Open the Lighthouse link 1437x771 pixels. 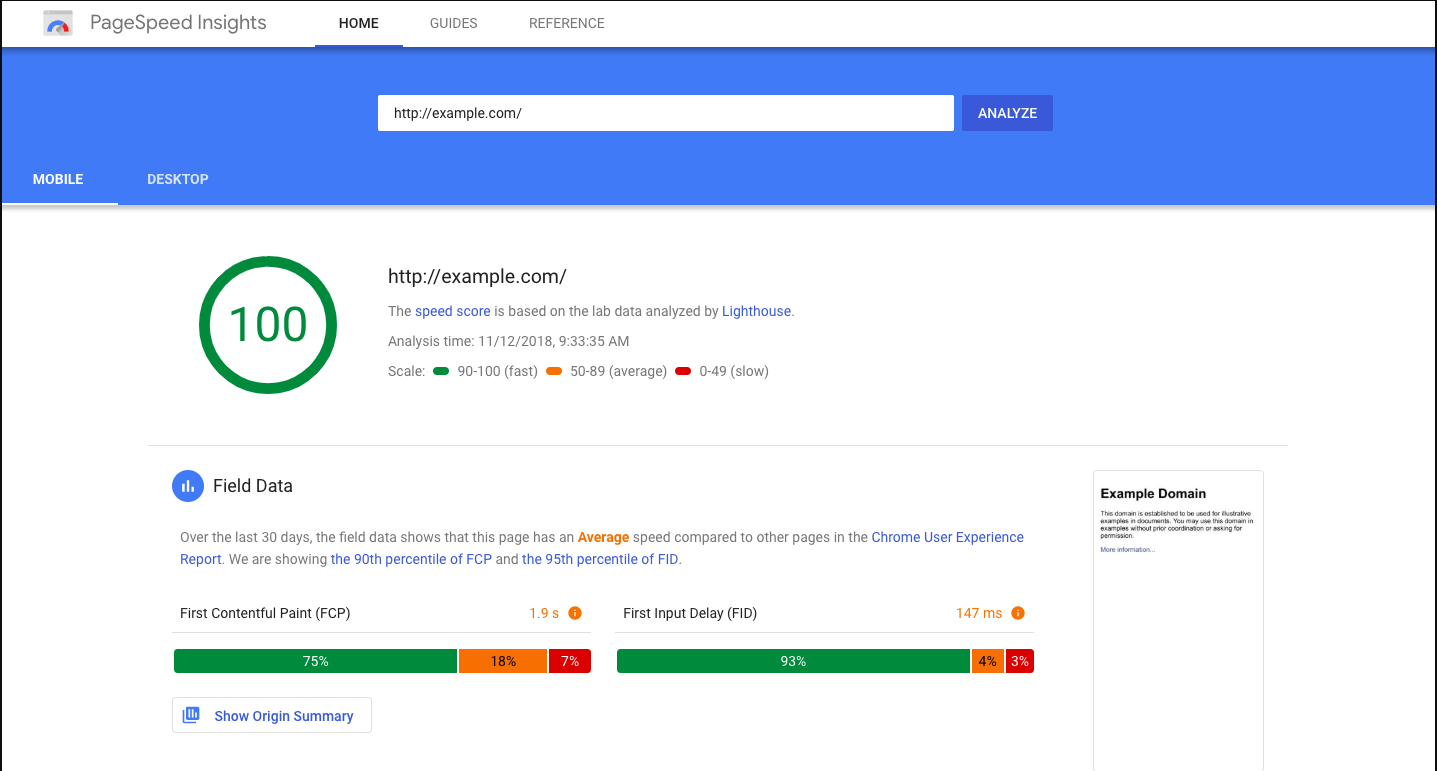tap(755, 311)
